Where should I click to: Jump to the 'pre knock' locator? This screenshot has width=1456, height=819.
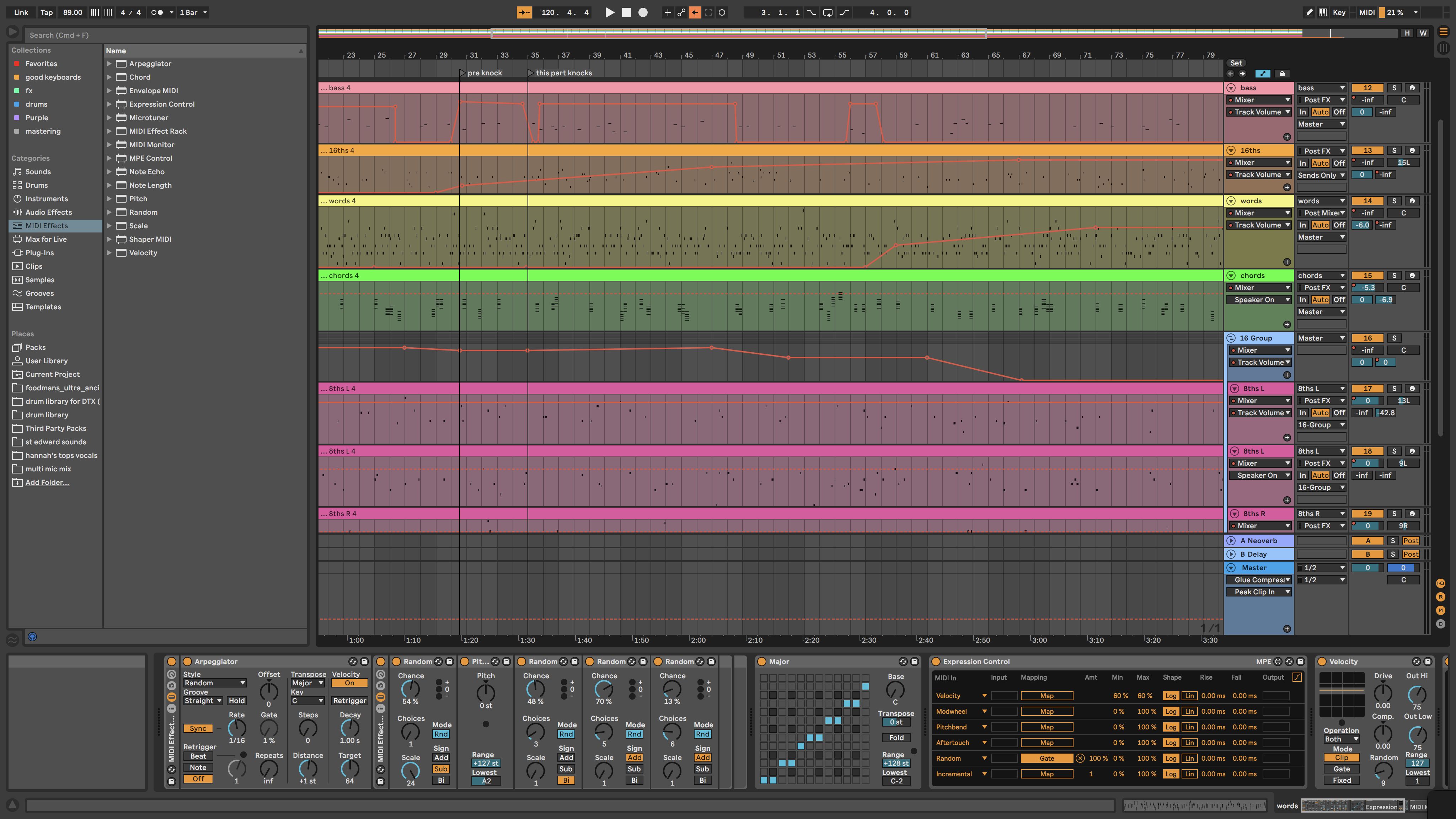pos(462,73)
